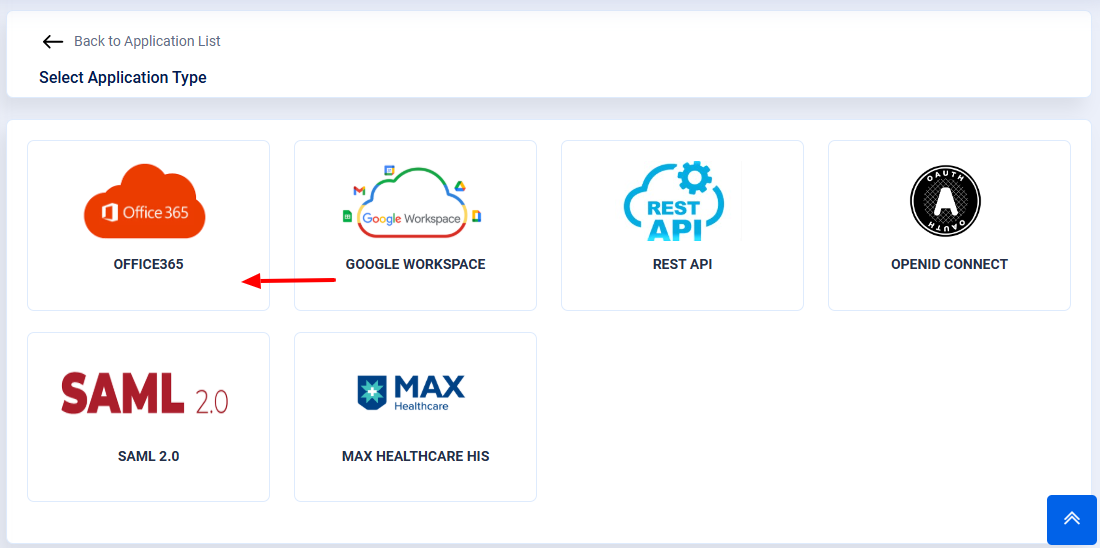
Task: Pick the Max Healthcare logo
Action: tap(411, 393)
